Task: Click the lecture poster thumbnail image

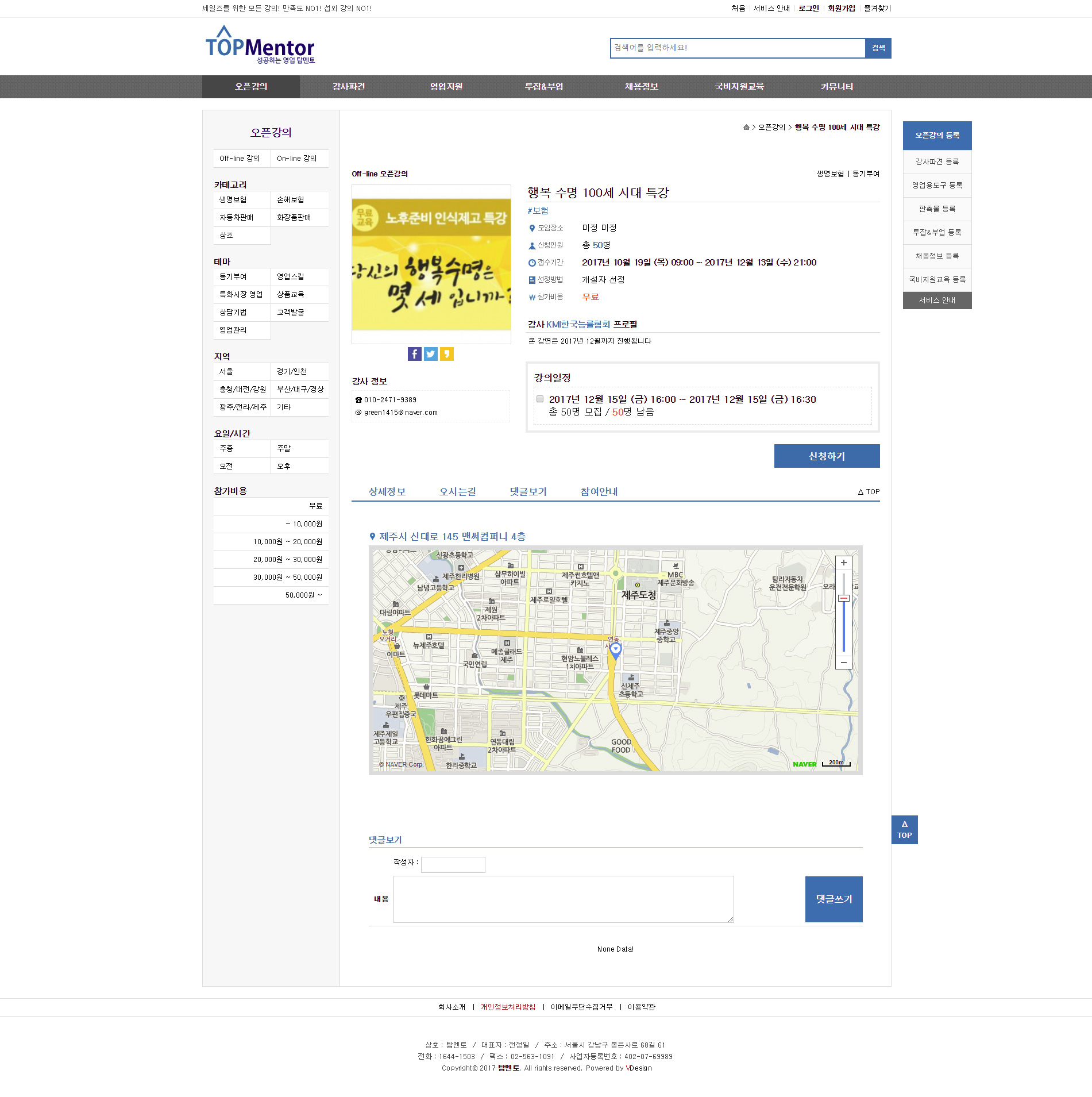Action: [x=431, y=264]
